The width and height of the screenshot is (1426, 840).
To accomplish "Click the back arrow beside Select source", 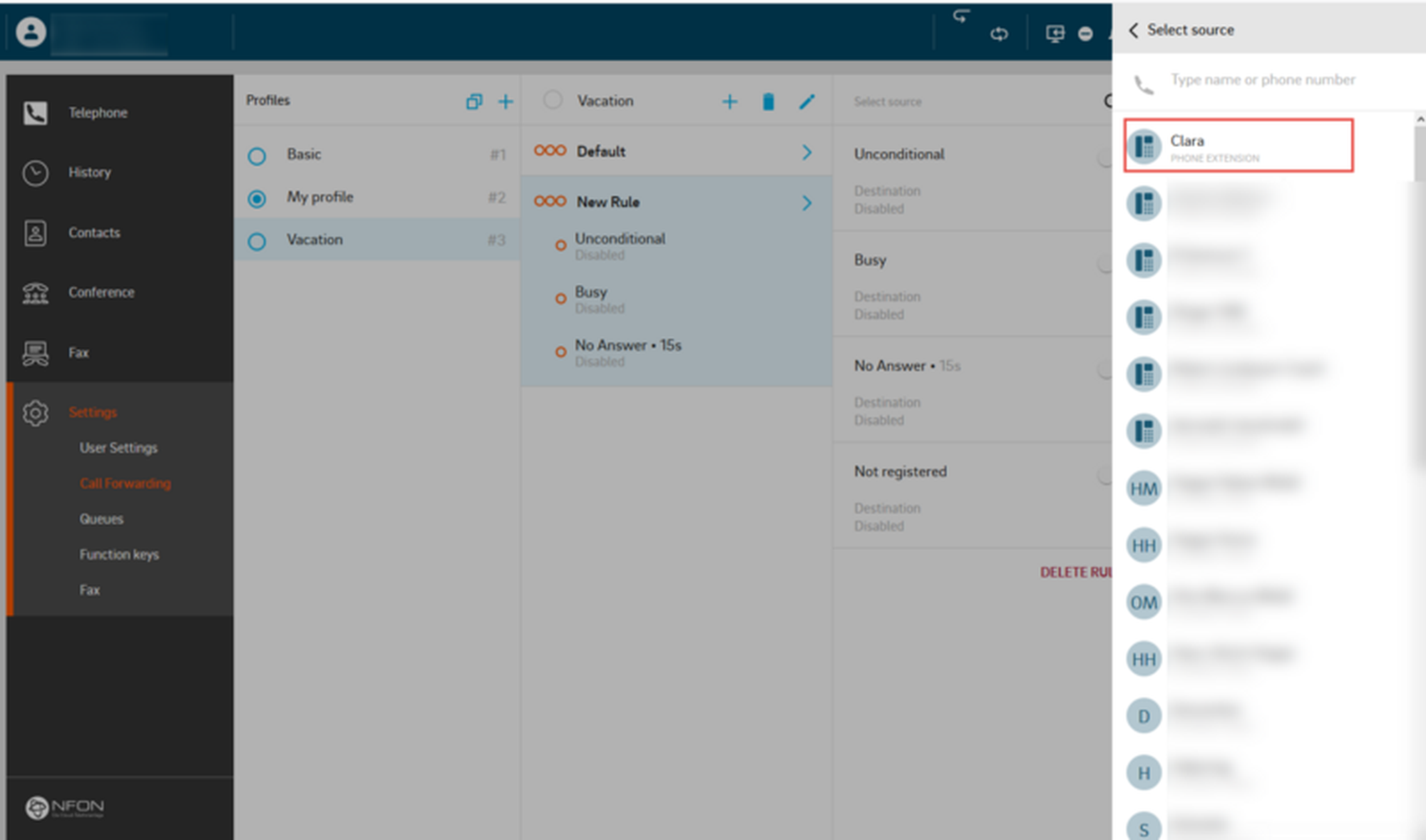I will [x=1134, y=30].
